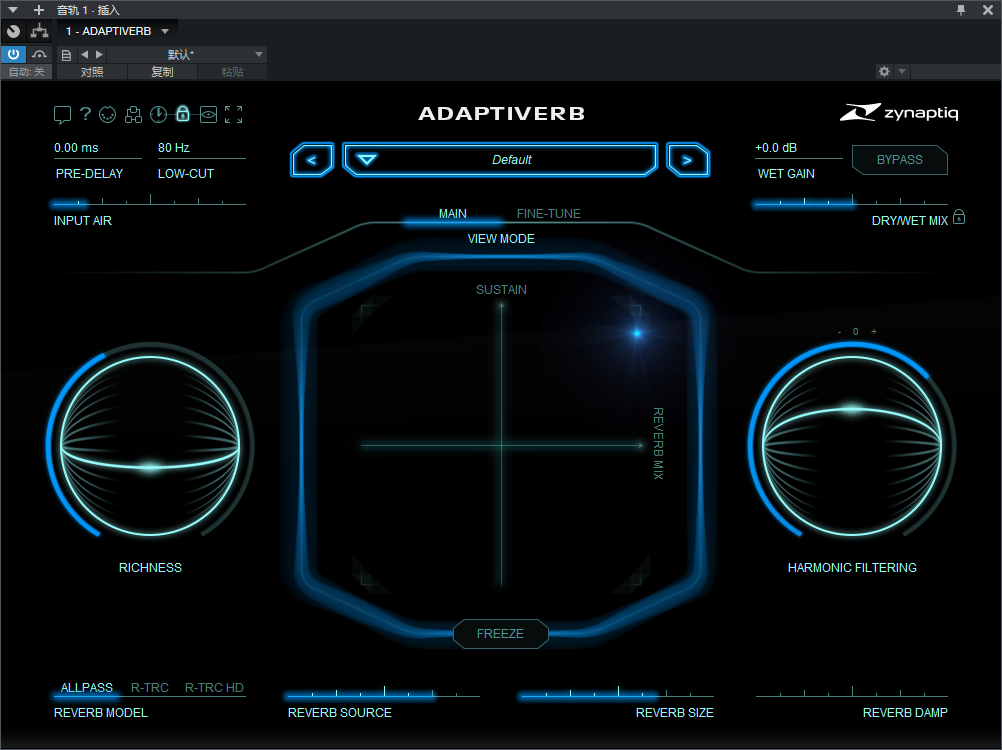Go to previous host preset arrow
The height and width of the screenshot is (750, 1002).
84,55
